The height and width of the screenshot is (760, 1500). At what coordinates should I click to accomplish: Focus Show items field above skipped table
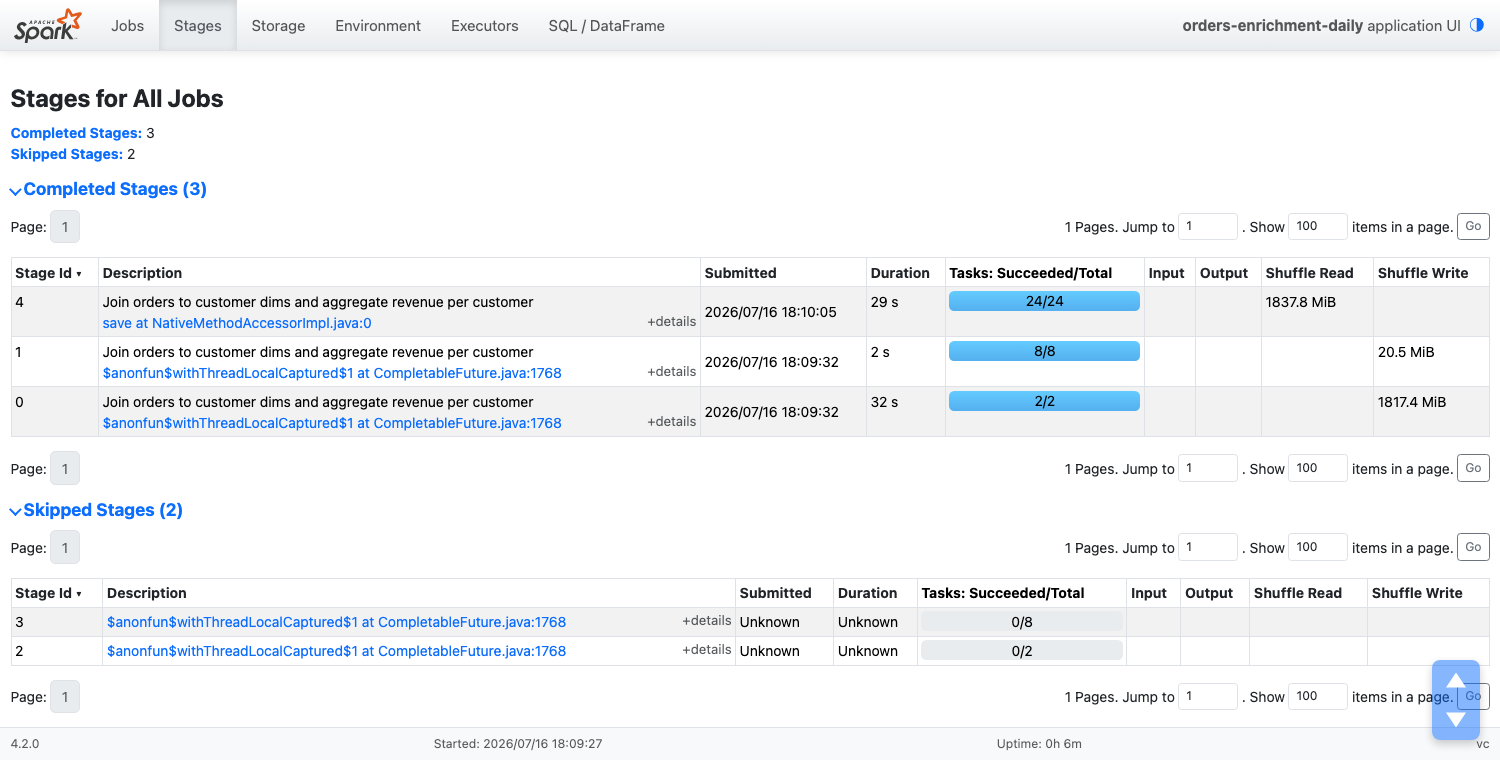point(1318,547)
